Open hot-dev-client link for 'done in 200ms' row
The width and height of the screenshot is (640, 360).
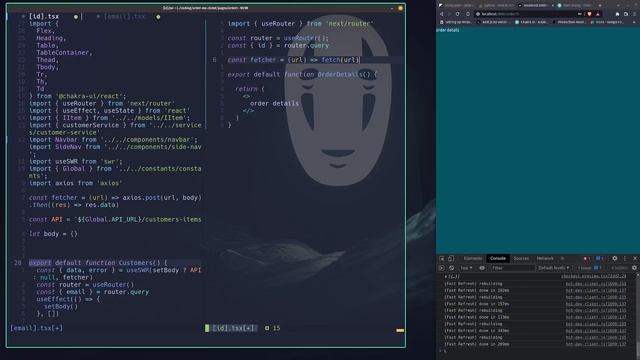pyautogui.click(x=596, y=344)
